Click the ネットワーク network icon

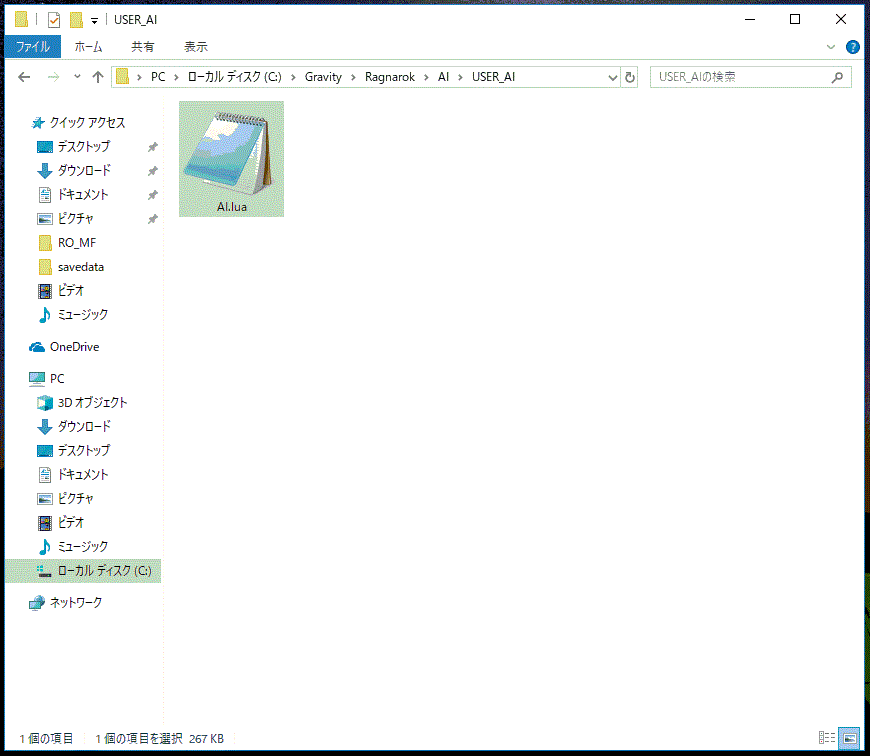[37, 602]
